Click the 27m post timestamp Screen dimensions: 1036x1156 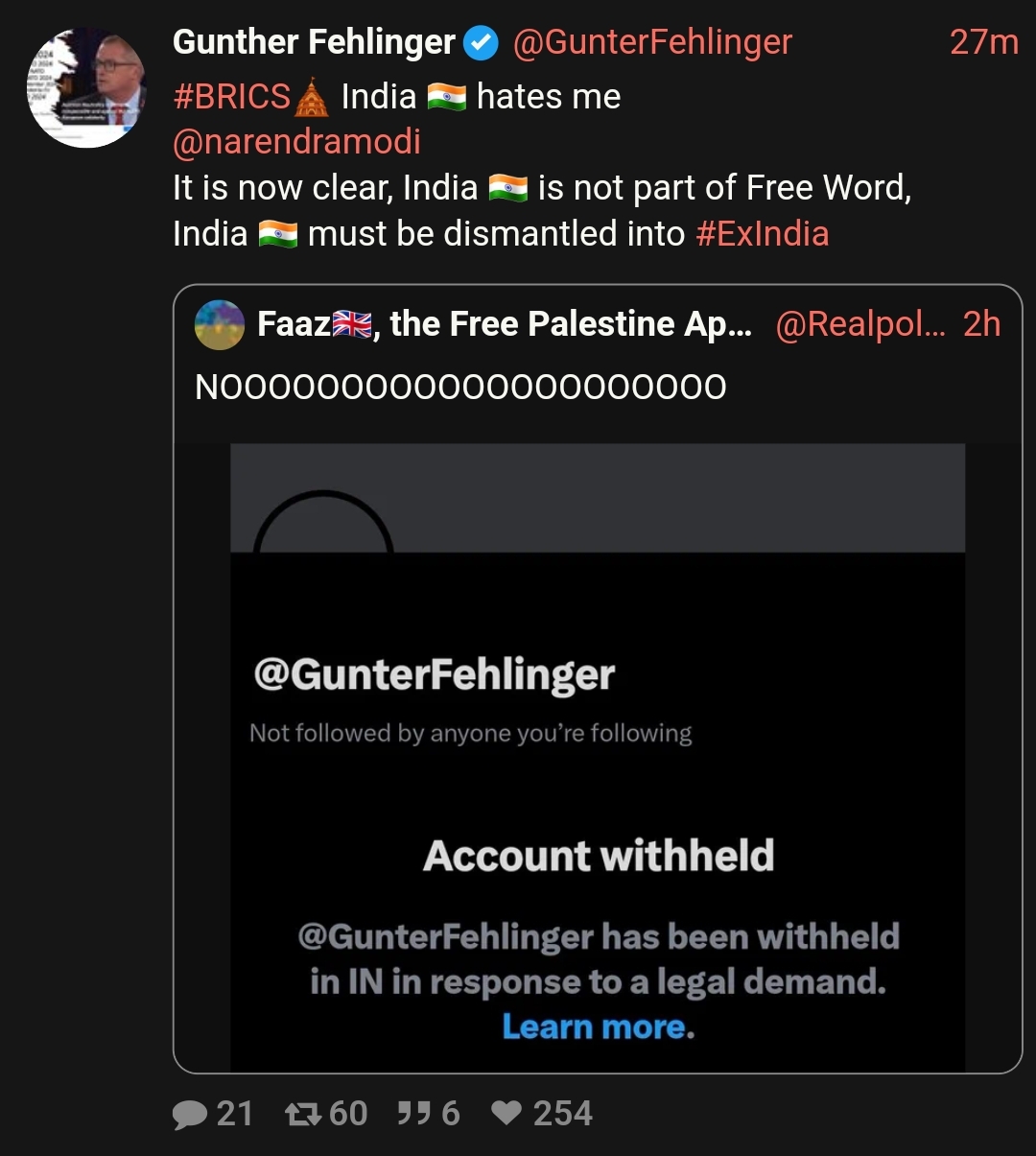[x=983, y=42]
